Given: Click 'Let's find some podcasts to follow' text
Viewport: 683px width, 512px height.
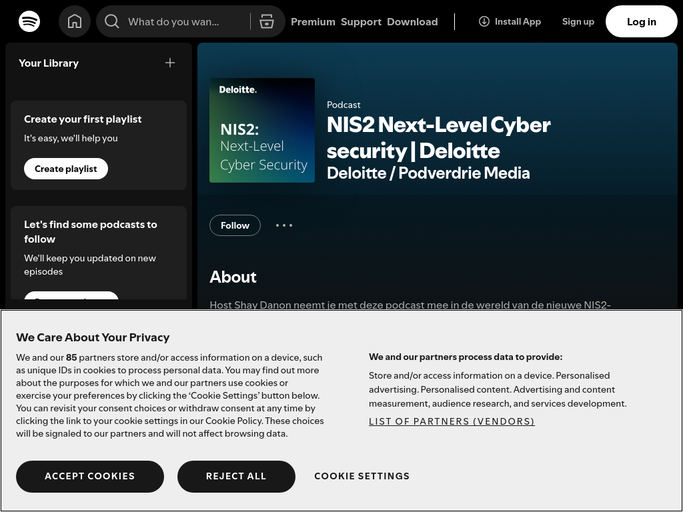Looking at the screenshot, I should pyautogui.click(x=91, y=232).
